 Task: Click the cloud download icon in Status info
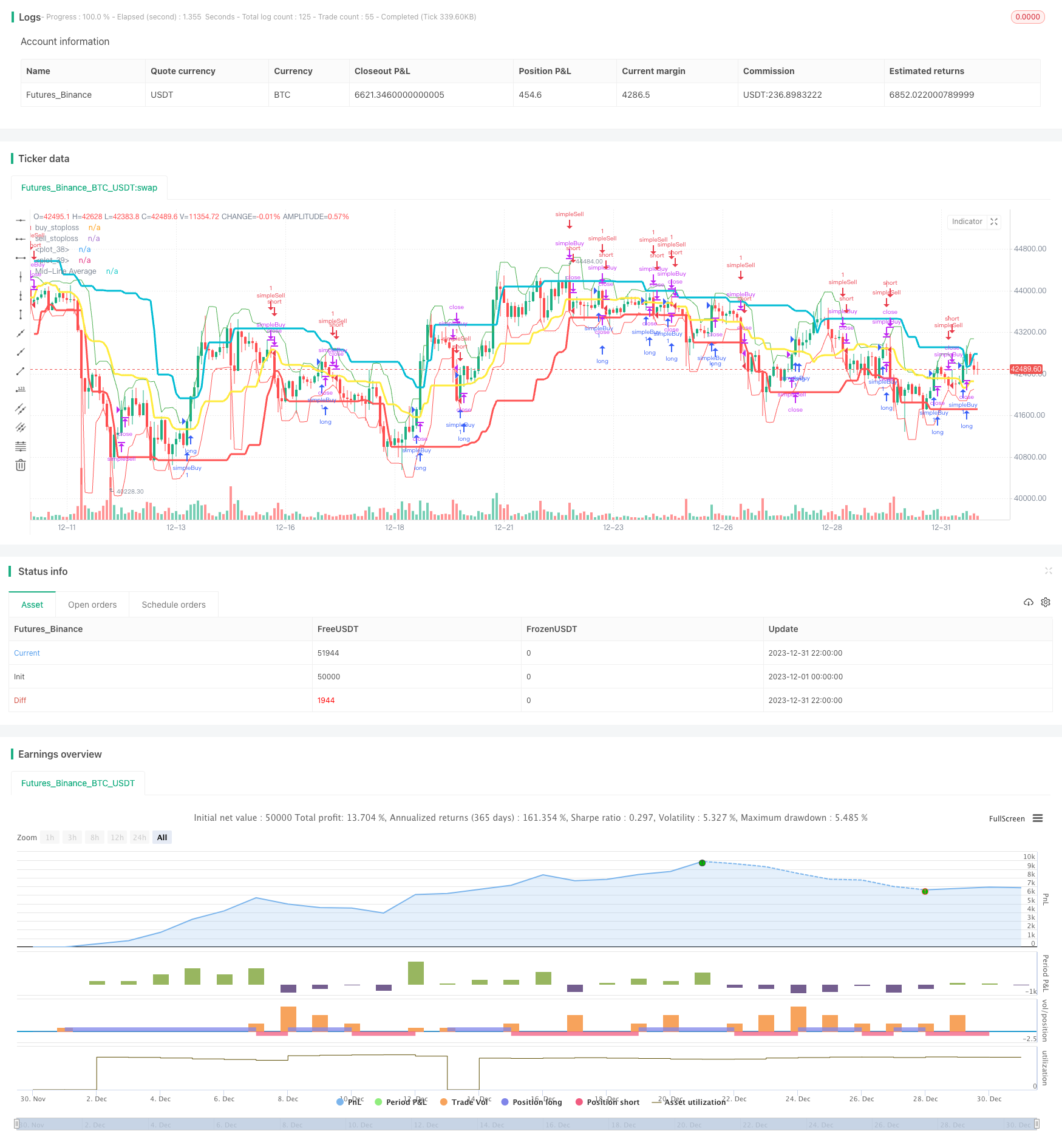point(1029,602)
